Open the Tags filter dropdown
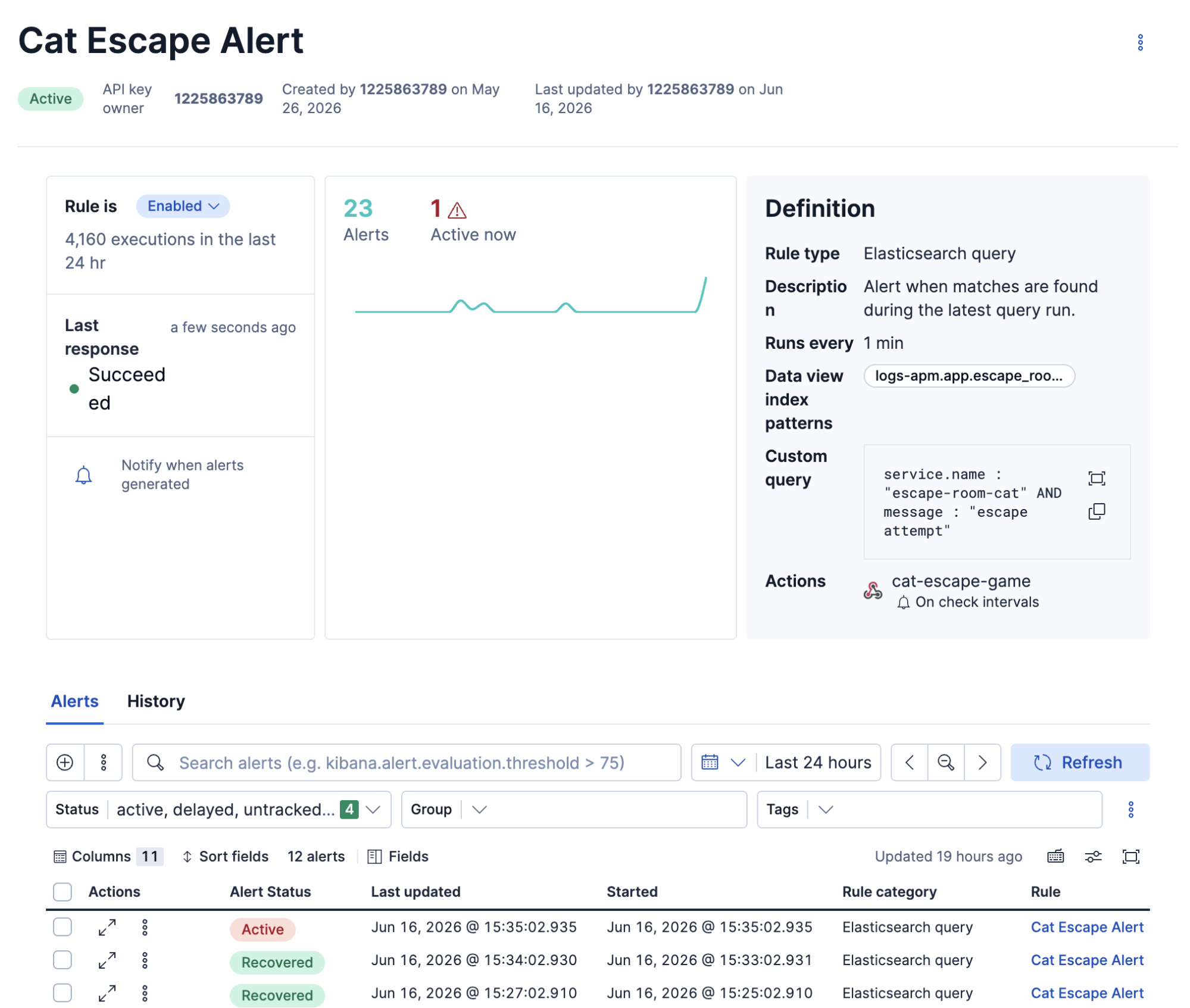Screen dimensions: 1190x1008 (x=929, y=809)
